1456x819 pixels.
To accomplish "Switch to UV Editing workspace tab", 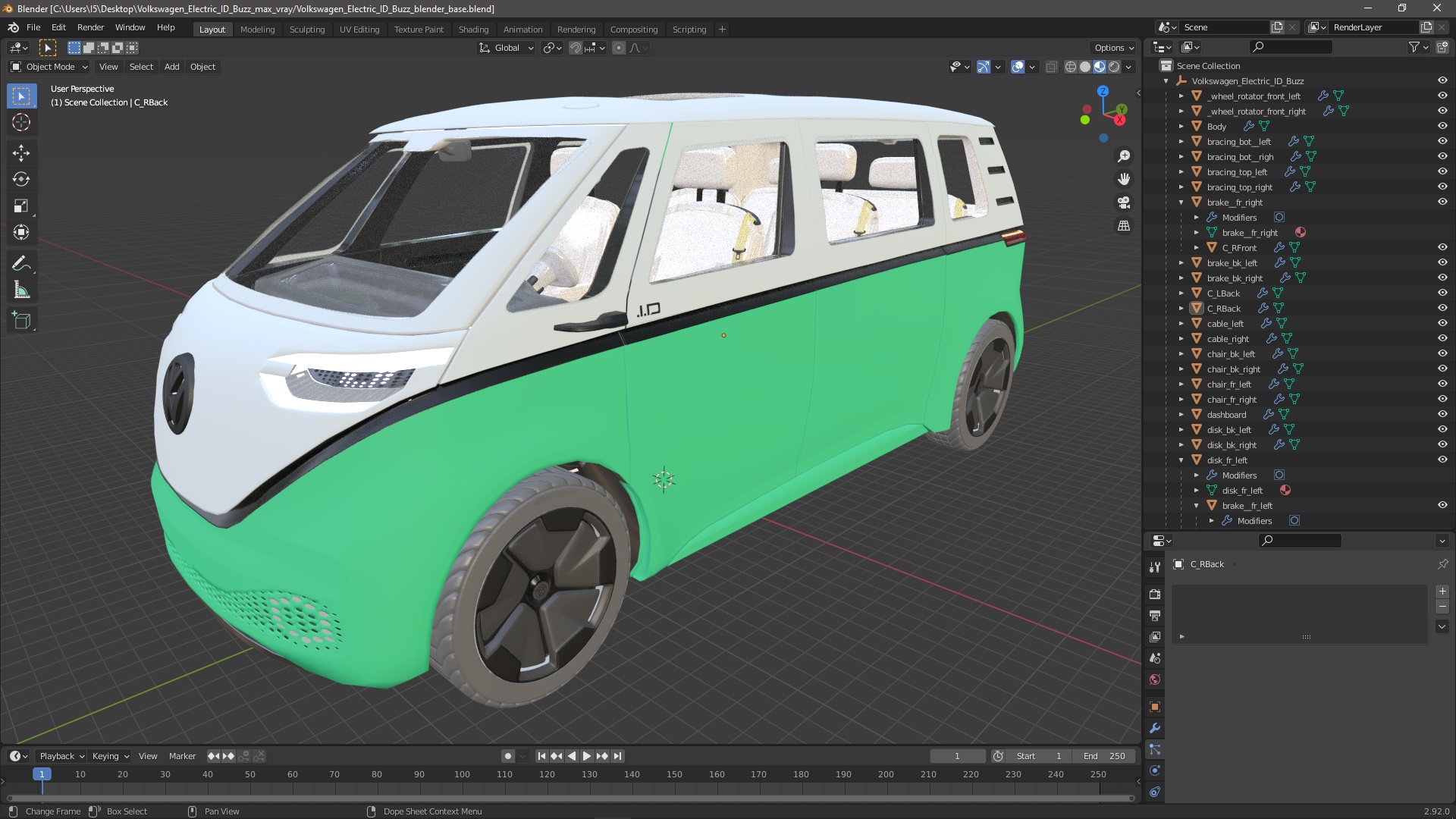I will [359, 30].
